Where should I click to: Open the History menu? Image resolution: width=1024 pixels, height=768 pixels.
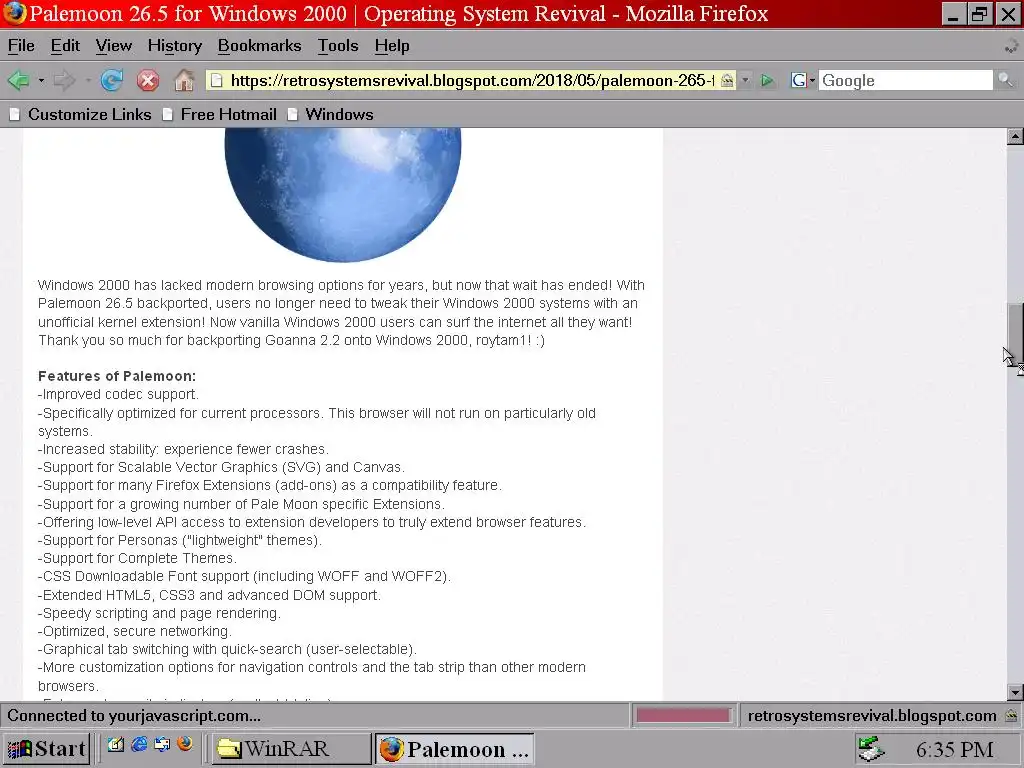[174, 46]
